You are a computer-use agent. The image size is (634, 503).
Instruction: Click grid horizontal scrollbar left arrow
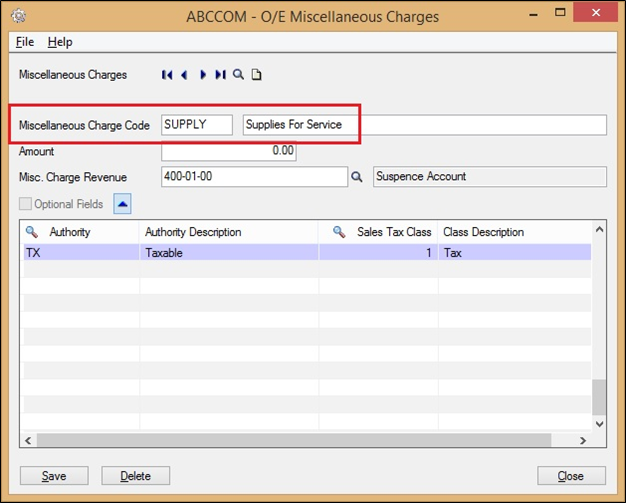(28, 440)
